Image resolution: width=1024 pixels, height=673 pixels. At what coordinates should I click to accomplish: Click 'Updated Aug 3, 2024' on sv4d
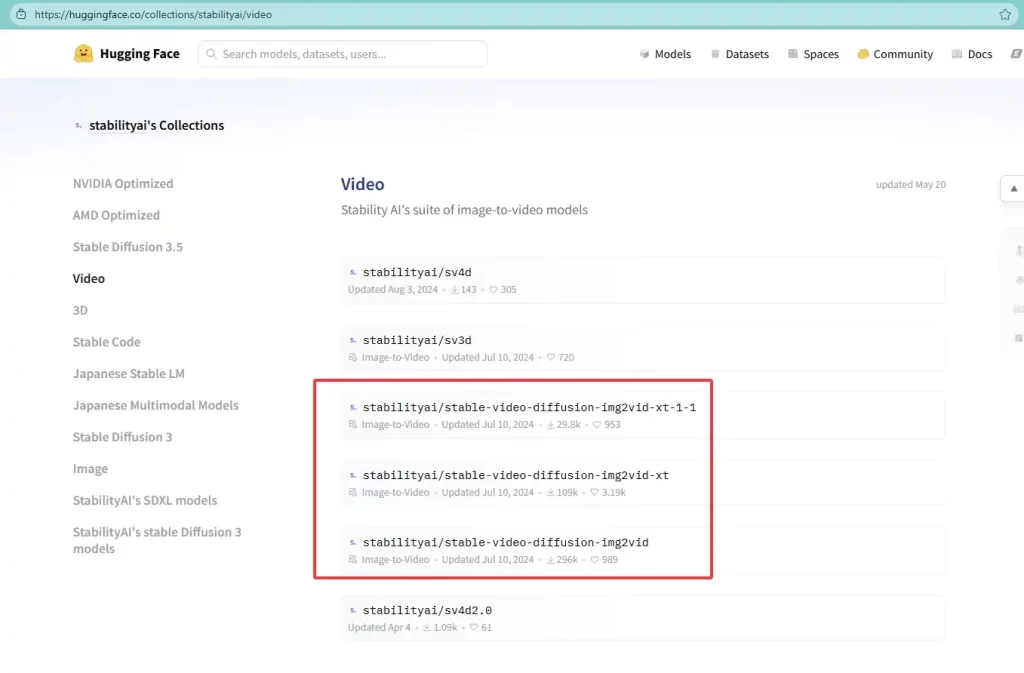pyautogui.click(x=392, y=290)
